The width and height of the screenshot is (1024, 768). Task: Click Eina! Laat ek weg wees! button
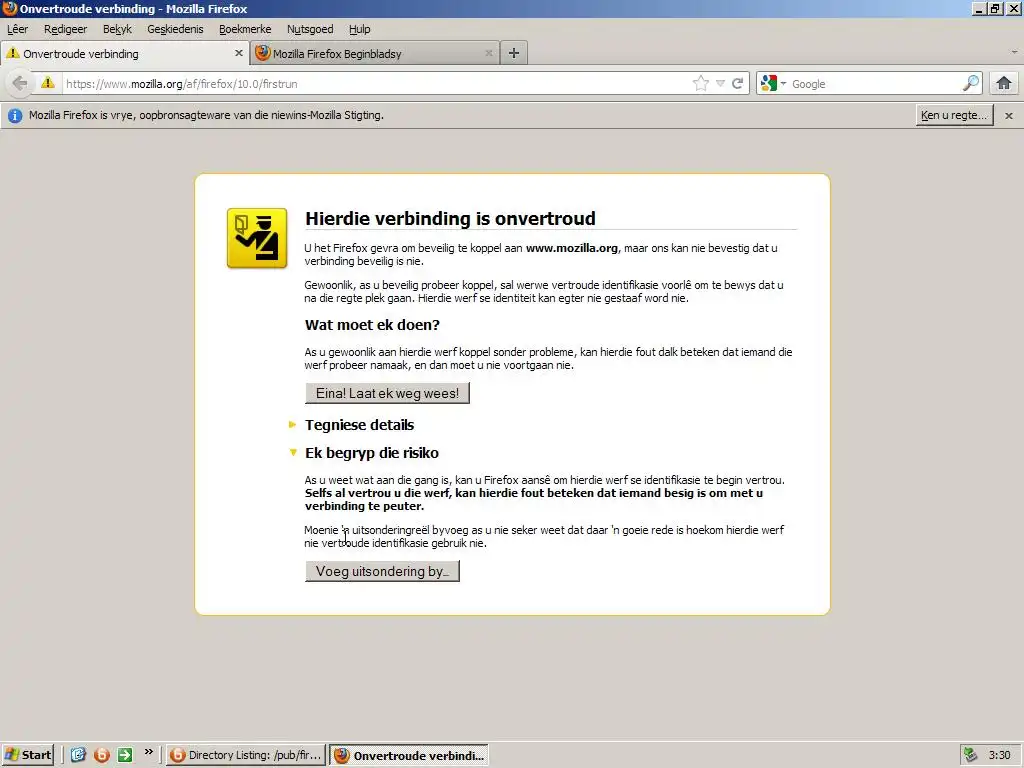(387, 393)
